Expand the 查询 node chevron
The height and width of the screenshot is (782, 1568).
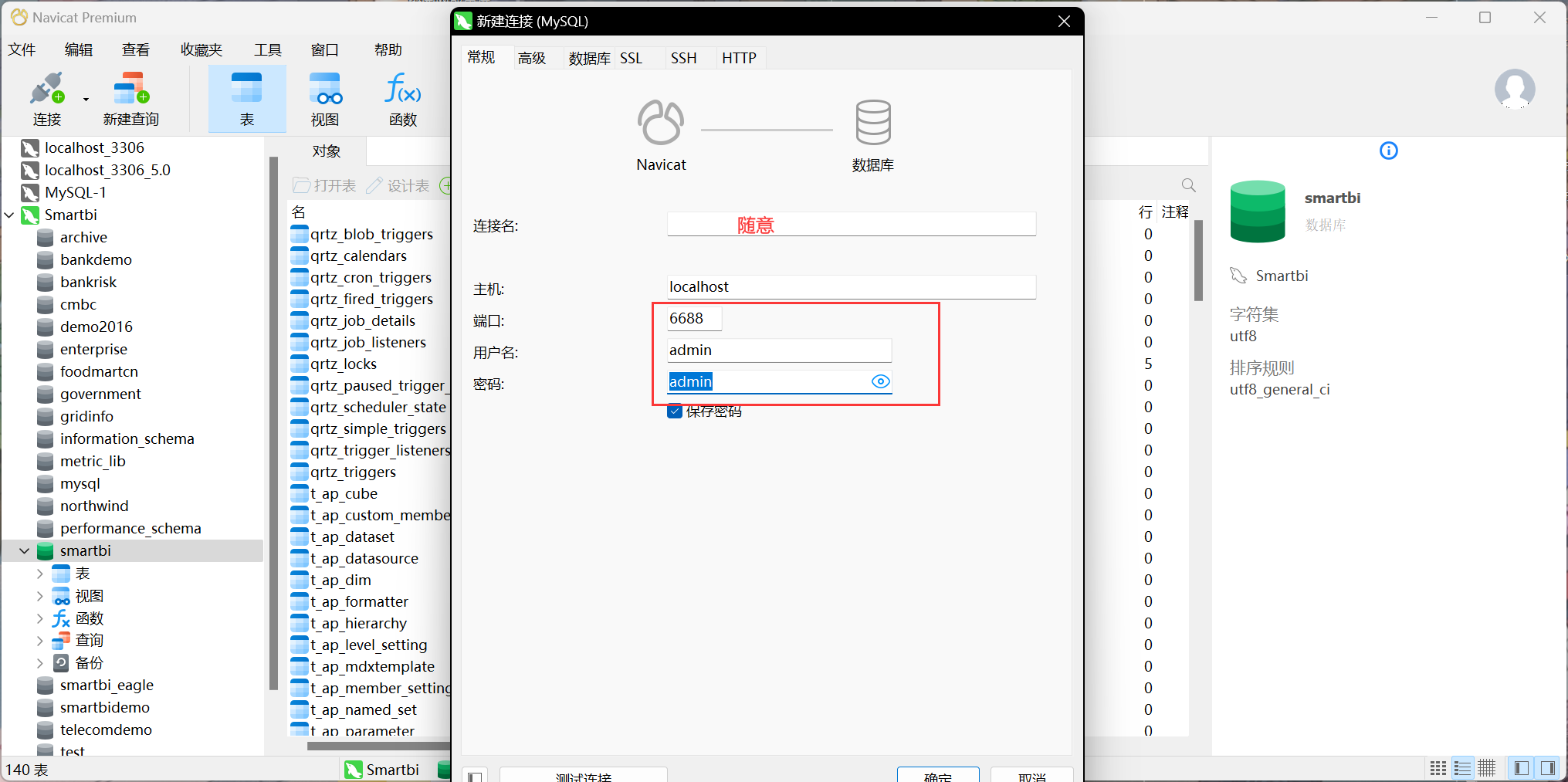(39, 640)
